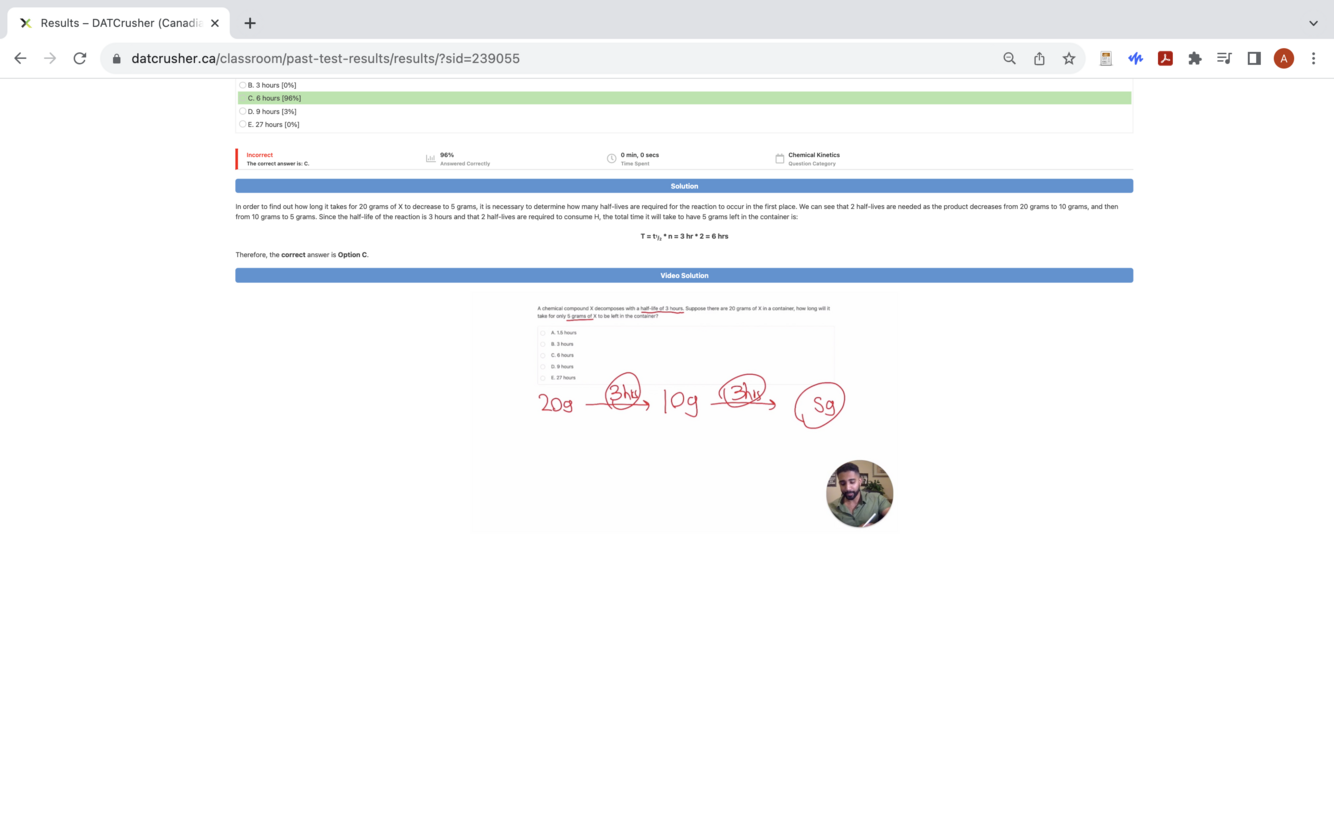Go back to the previous page
Viewport: 1334px width, 834px height.
(20, 58)
